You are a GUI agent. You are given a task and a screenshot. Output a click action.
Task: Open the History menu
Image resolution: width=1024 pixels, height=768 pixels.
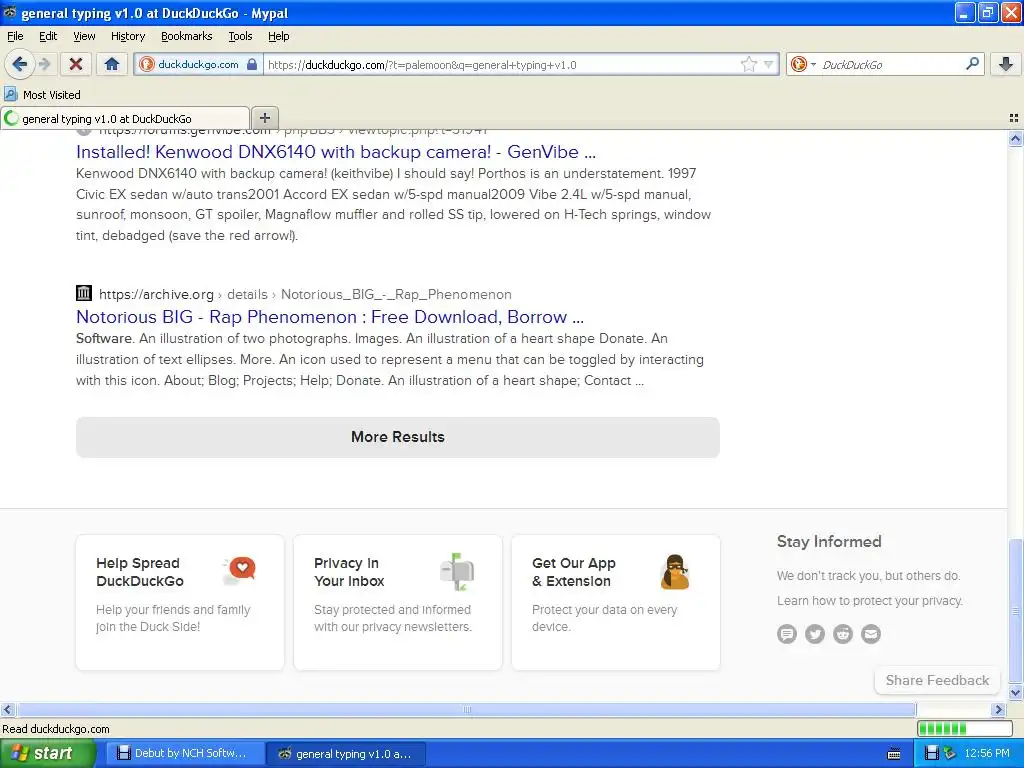(127, 36)
